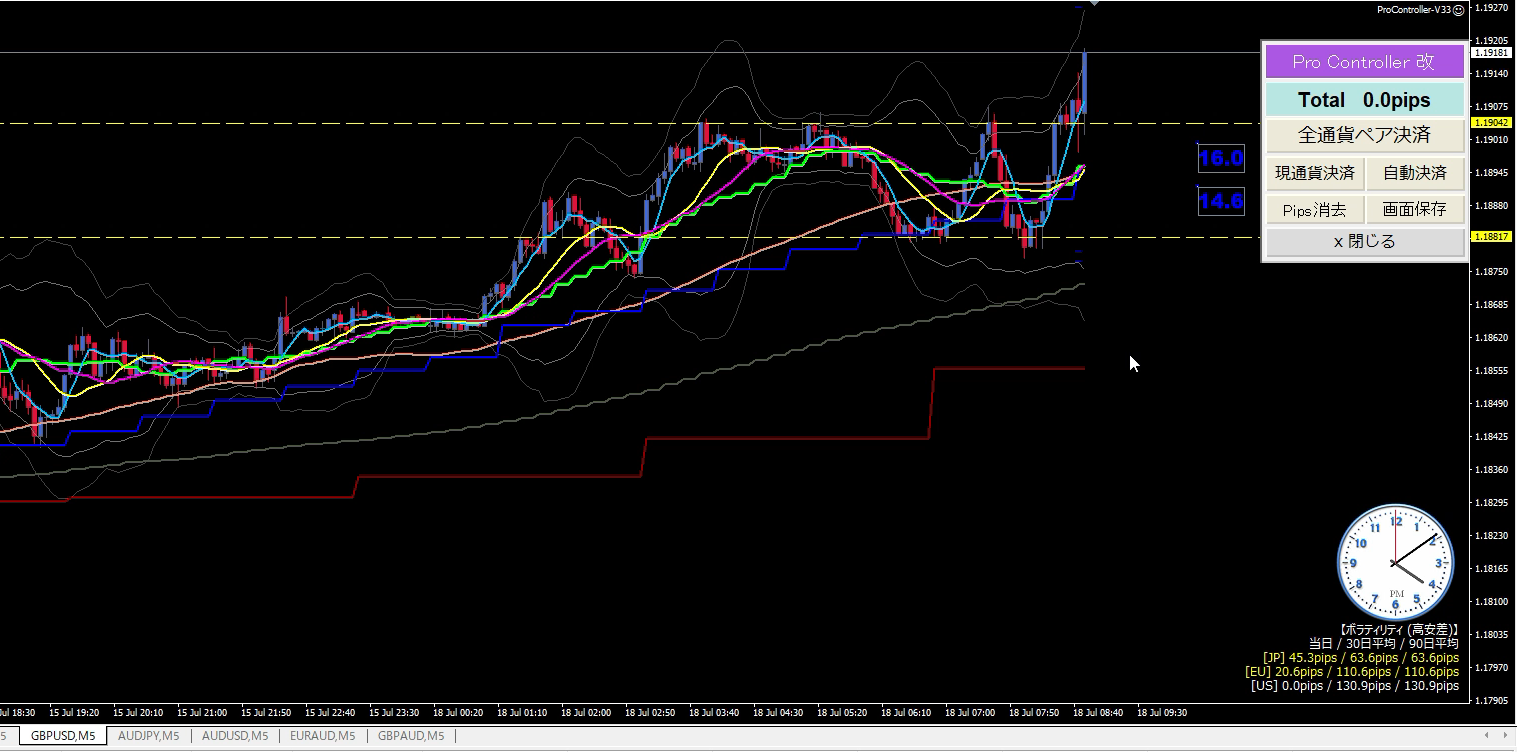Image resolution: width=1517 pixels, height=752 pixels.
Task: Click the yellow price label 1.19042
Action: [x=1489, y=122]
